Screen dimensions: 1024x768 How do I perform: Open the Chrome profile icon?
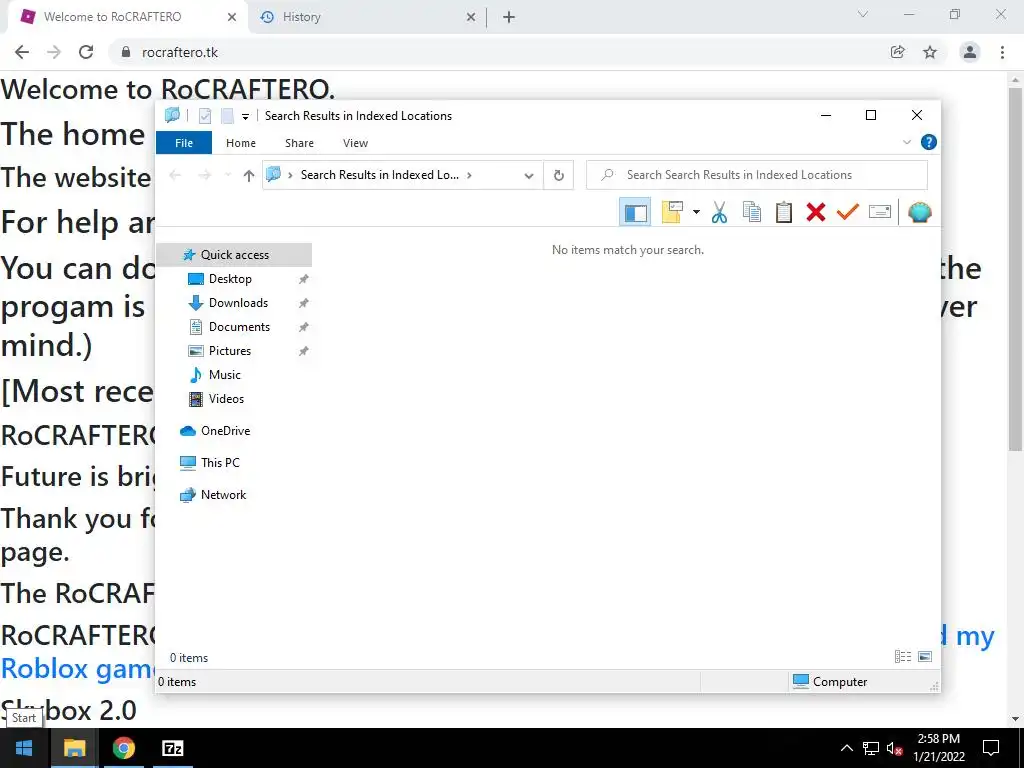[x=970, y=52]
